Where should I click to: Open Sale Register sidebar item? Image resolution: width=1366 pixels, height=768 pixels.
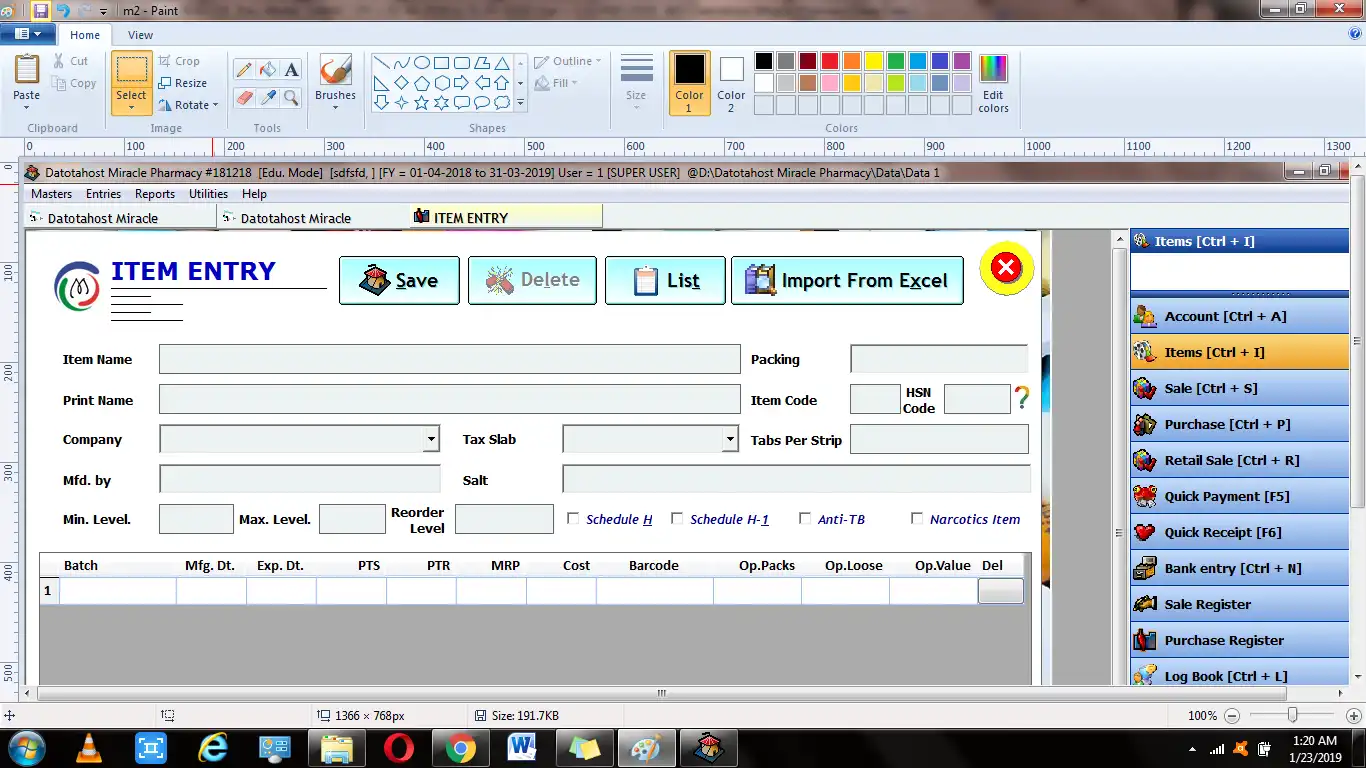(x=1239, y=604)
